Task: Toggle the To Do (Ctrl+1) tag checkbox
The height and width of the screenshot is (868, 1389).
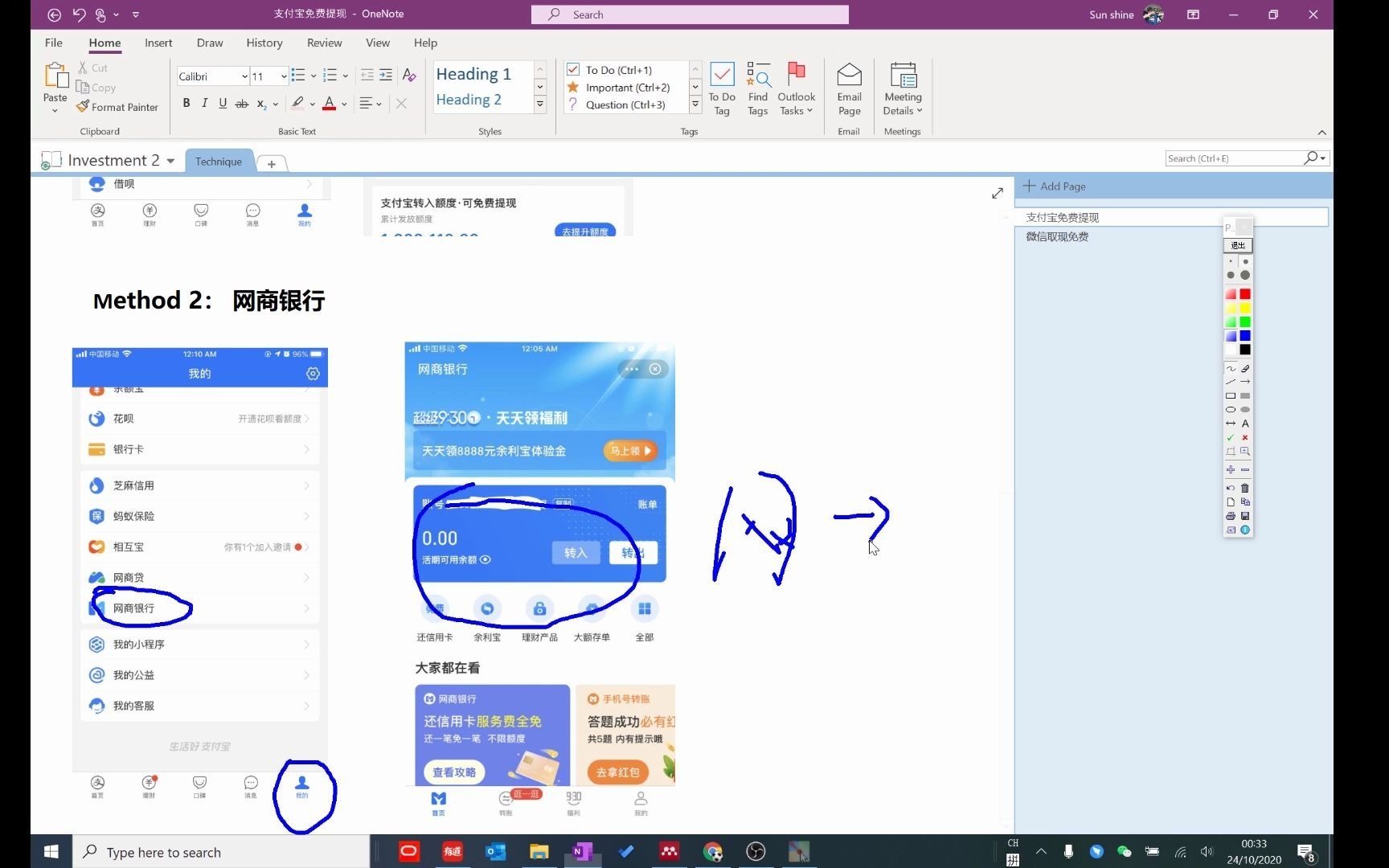Action: (573, 70)
